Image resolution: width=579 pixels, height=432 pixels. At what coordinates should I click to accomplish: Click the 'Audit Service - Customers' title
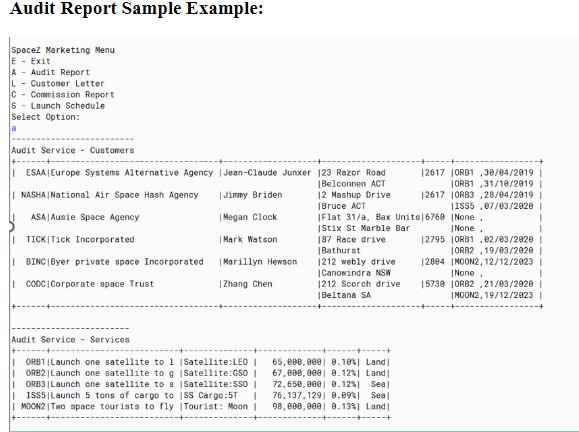73,150
